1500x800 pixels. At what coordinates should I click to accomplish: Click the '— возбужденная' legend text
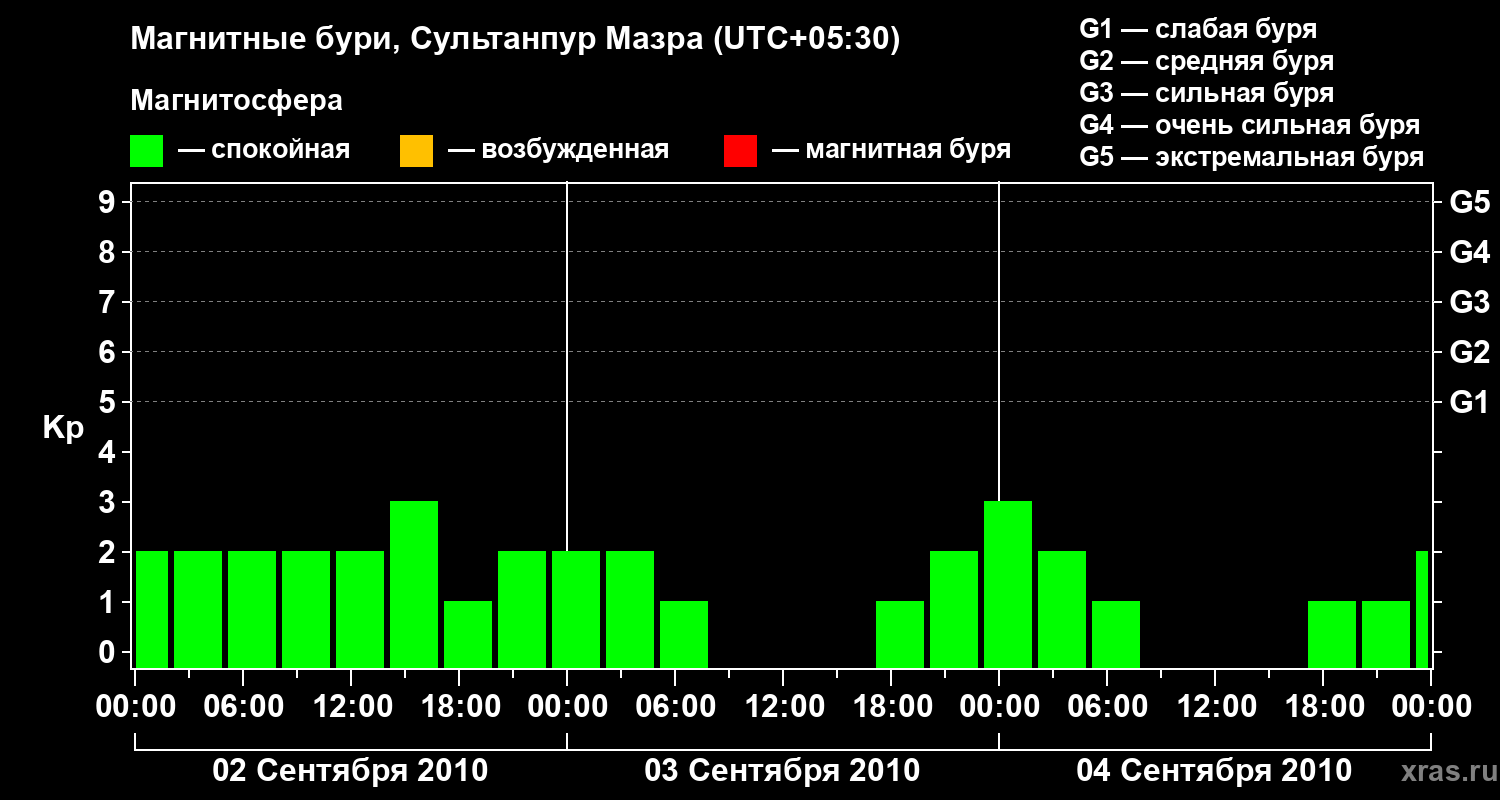(x=558, y=151)
